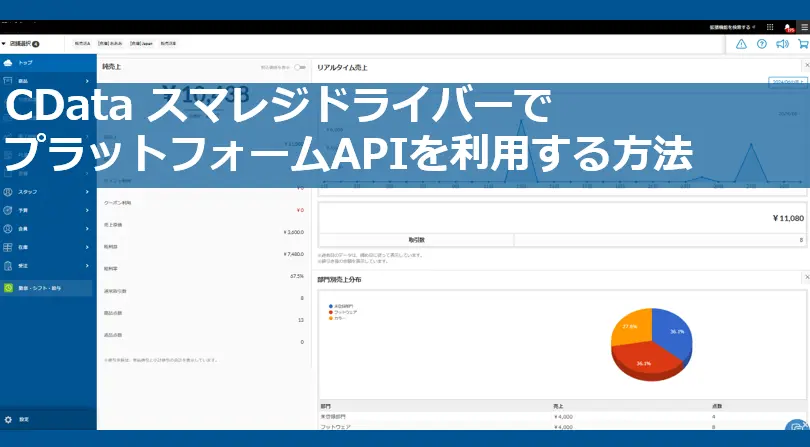Click the 取引数 cell
This screenshot has width=810, height=447.
(x=416, y=240)
